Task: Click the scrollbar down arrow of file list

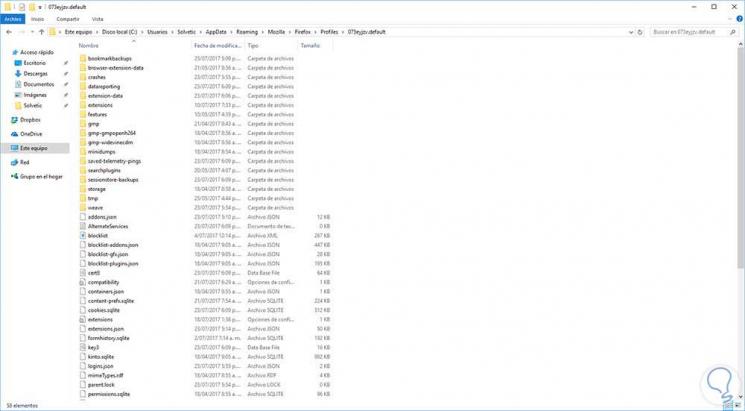Action: [x=741, y=396]
